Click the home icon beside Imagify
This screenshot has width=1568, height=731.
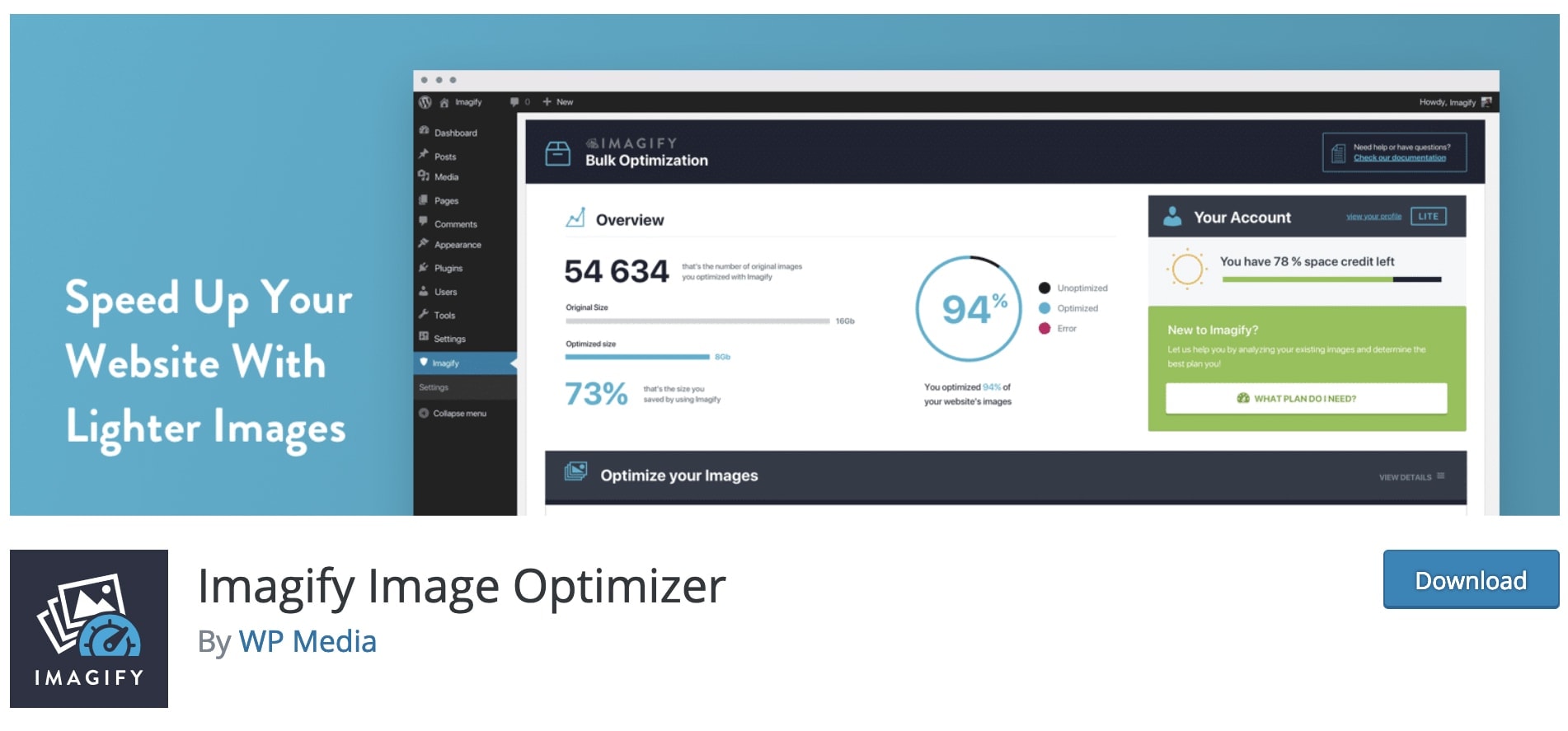444,102
